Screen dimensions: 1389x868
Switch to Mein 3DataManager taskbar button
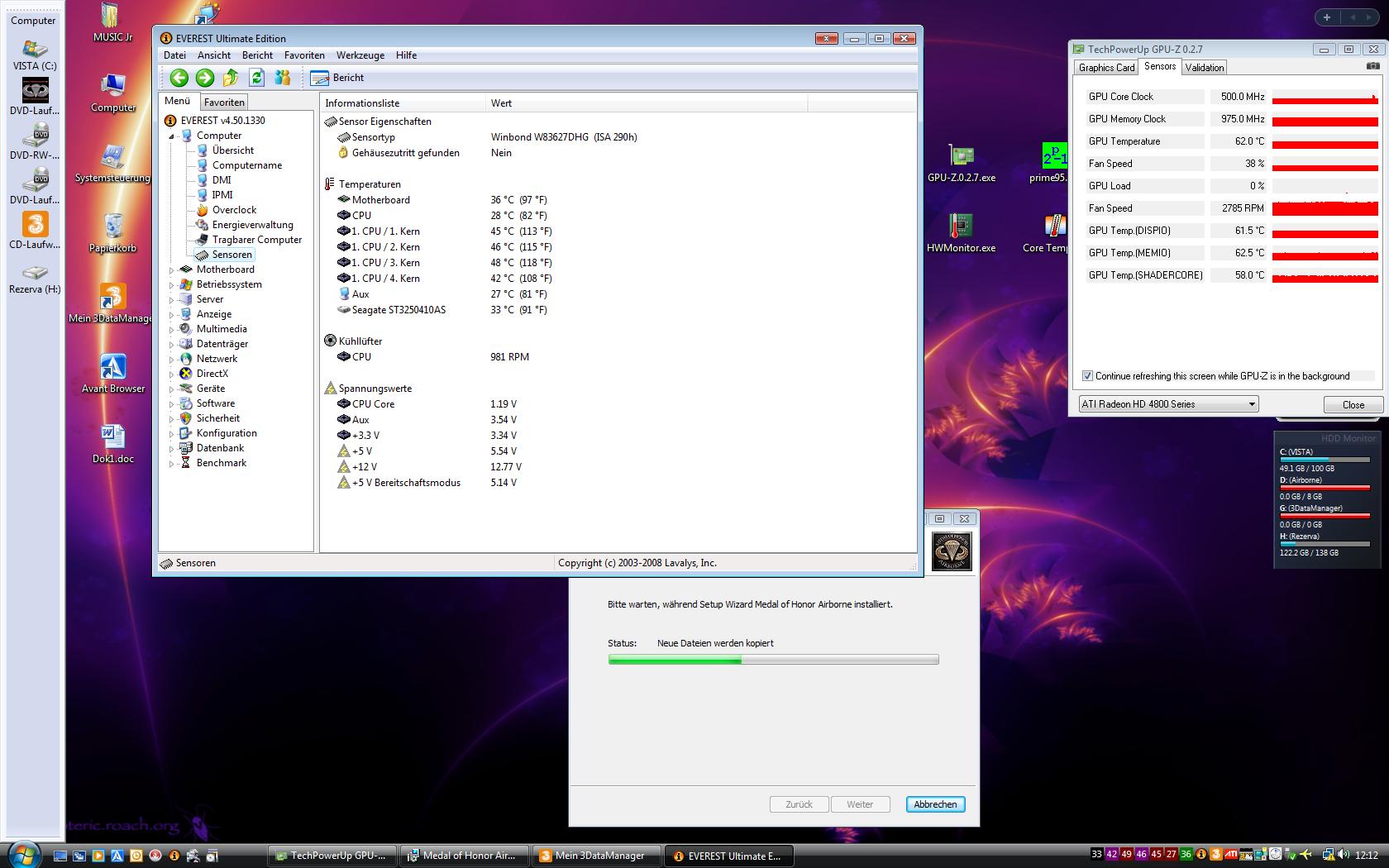pos(598,856)
